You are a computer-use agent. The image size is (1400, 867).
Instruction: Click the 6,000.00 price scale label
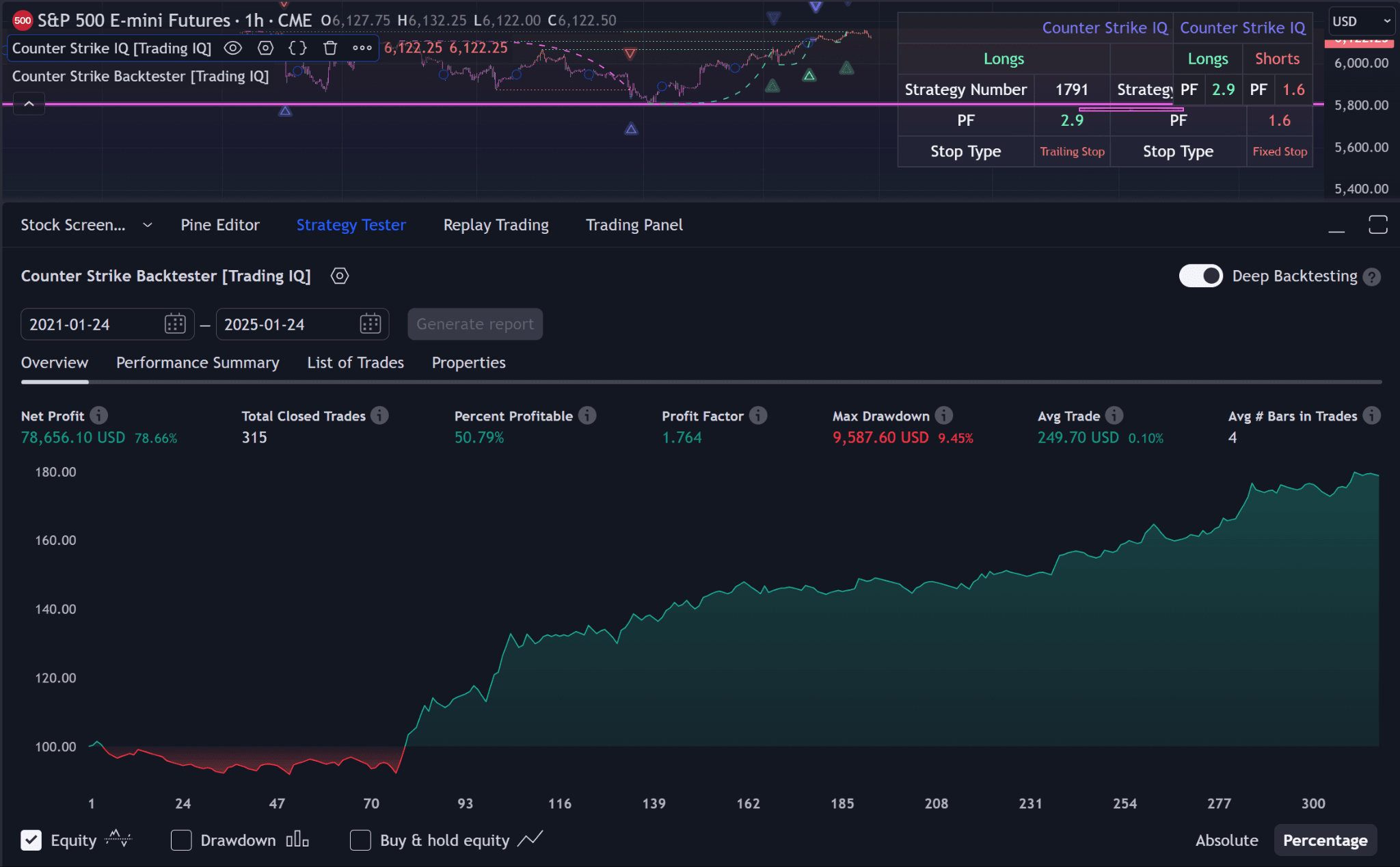[1361, 63]
